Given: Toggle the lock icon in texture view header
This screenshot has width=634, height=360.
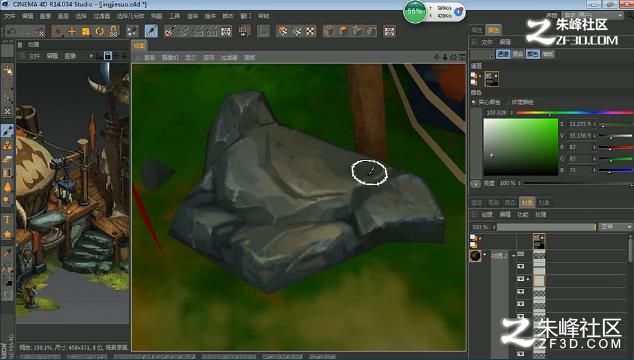Looking at the screenshot, I should 108,56.
